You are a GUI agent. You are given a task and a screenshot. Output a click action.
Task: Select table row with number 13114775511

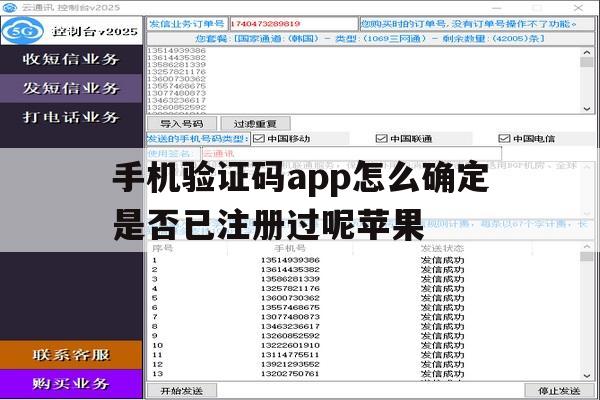tap(364, 355)
